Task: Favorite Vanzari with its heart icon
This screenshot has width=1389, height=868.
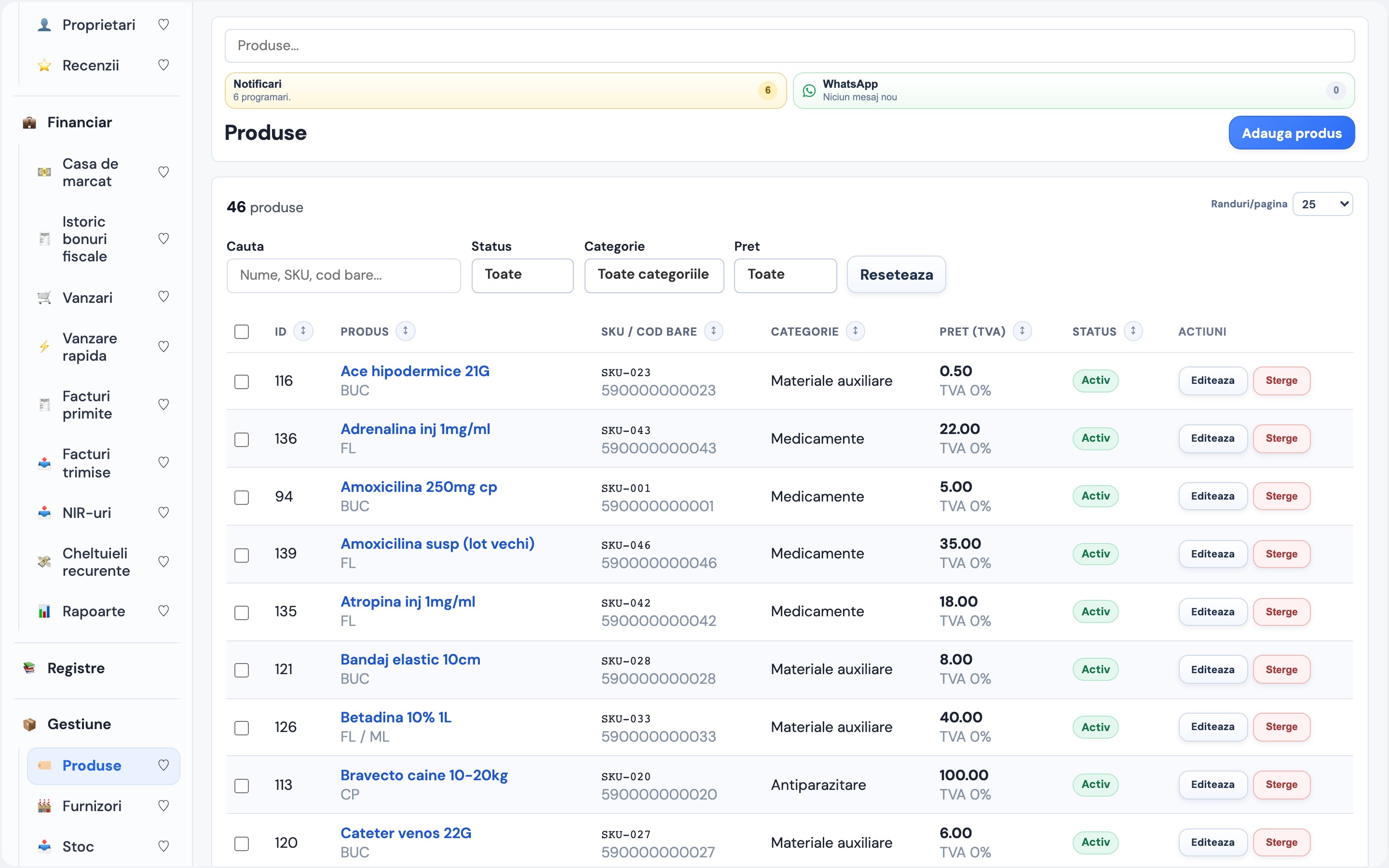Action: 163,297
